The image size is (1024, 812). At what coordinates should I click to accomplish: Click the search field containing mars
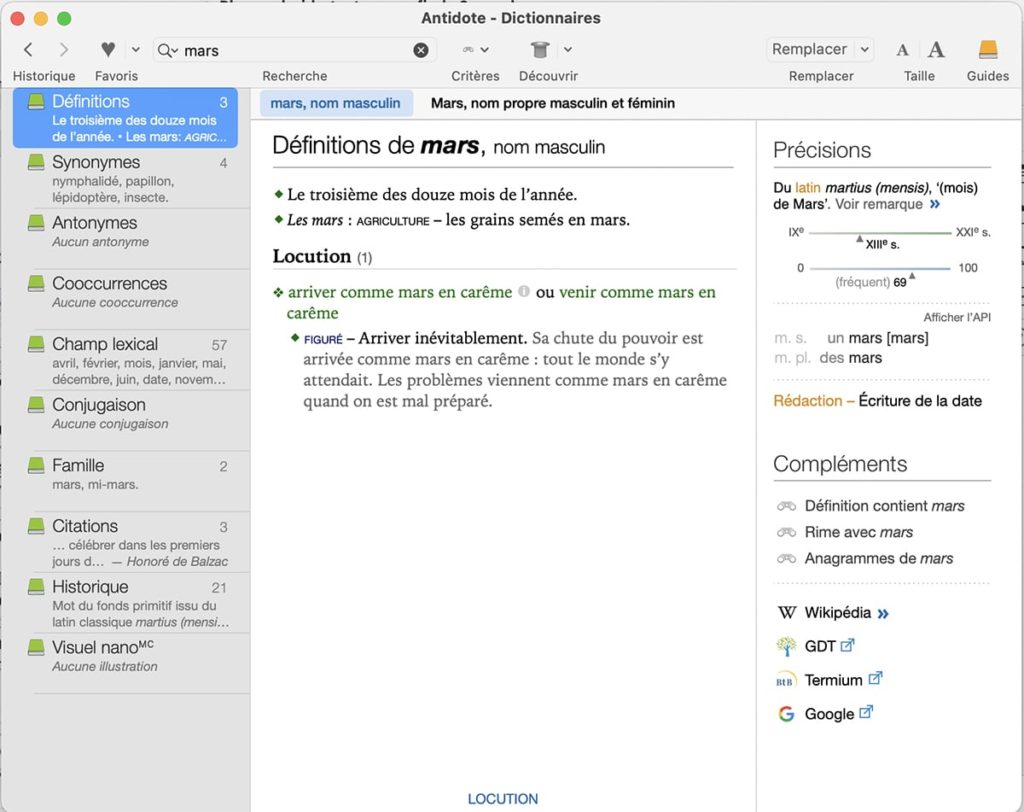(295, 50)
